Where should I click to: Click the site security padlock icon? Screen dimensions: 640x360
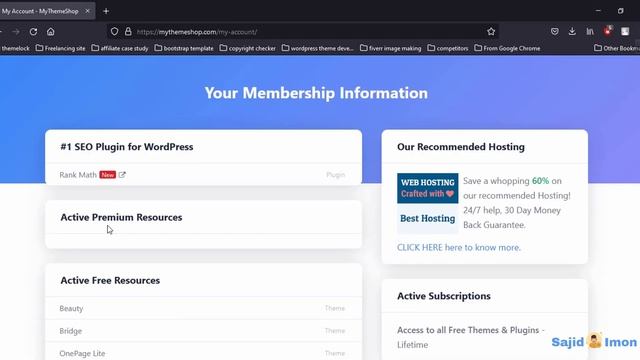point(128,31)
